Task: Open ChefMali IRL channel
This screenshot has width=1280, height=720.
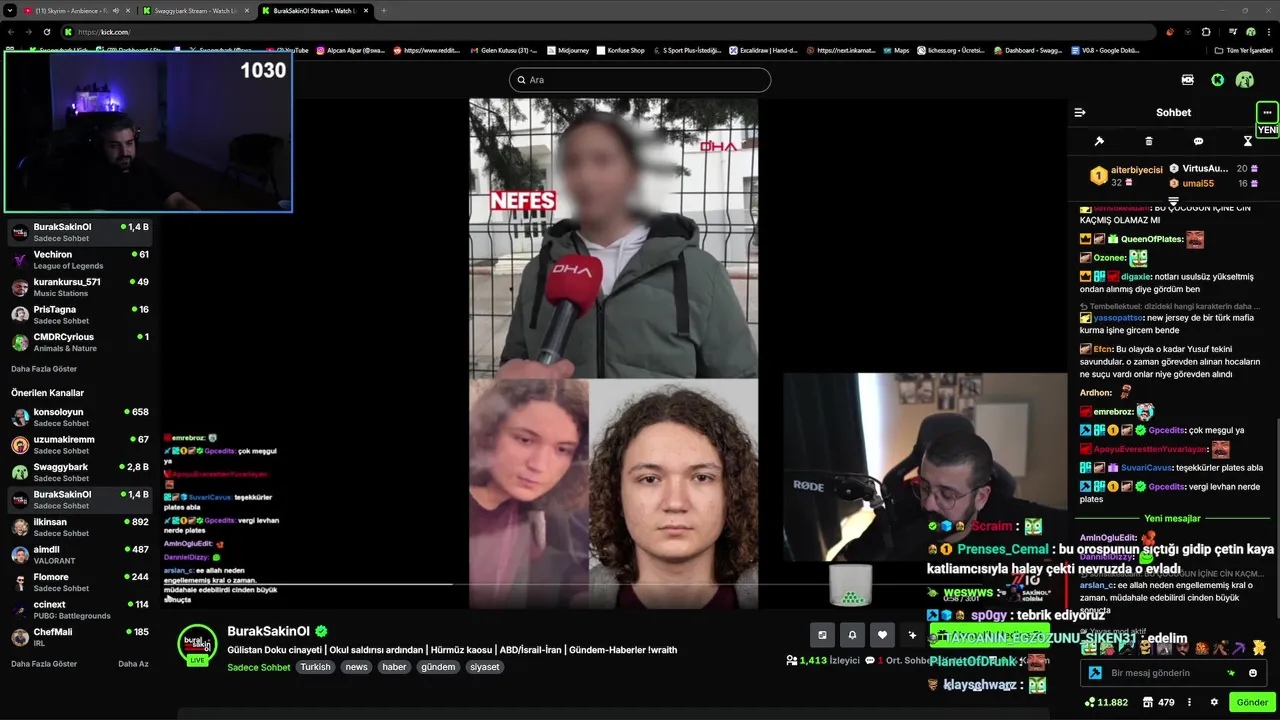Action: coord(80,637)
